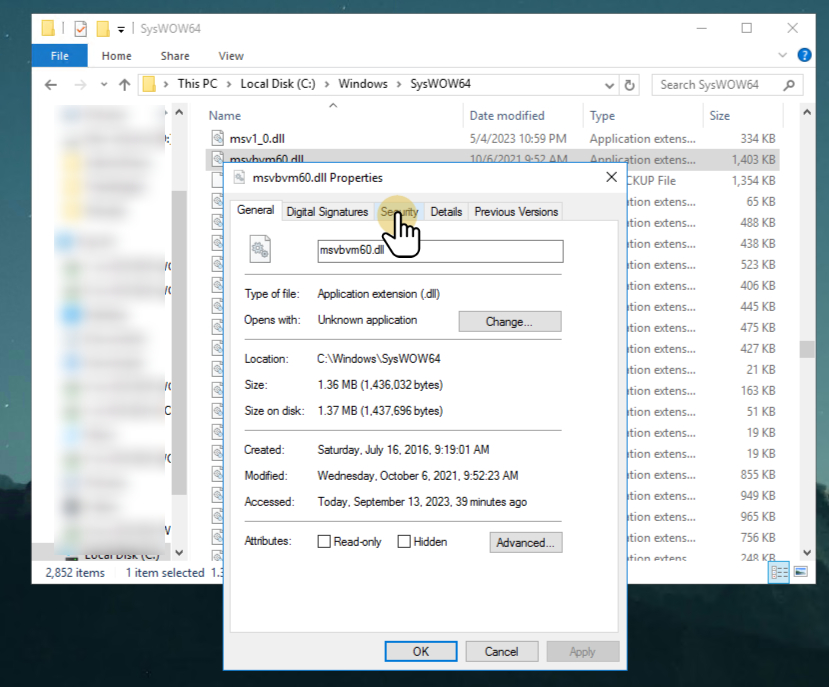Open Customize Quick Access Toolbar dropdown

[x=121, y=30]
